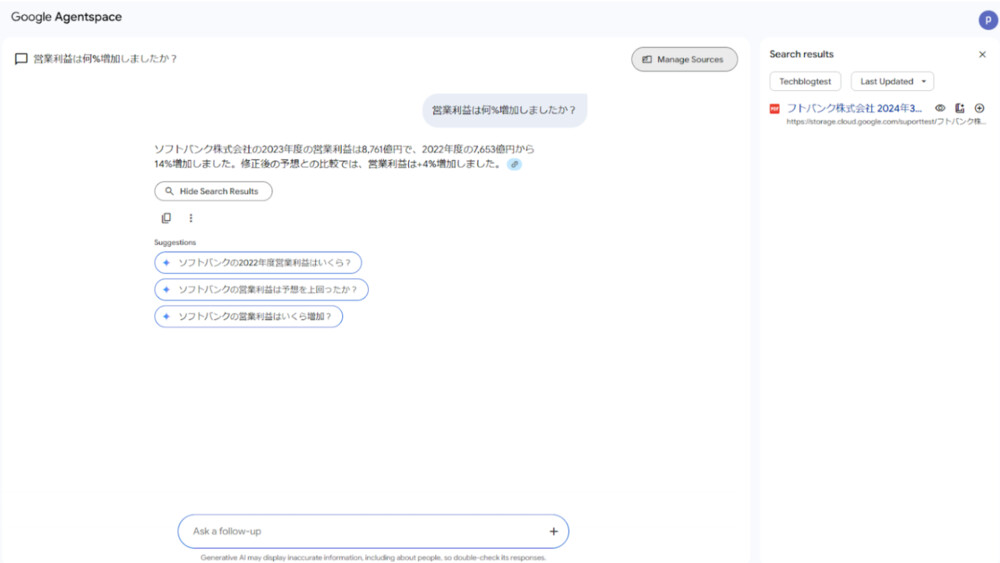
Task: Preview the PDF result with eye icon
Action: 940,108
